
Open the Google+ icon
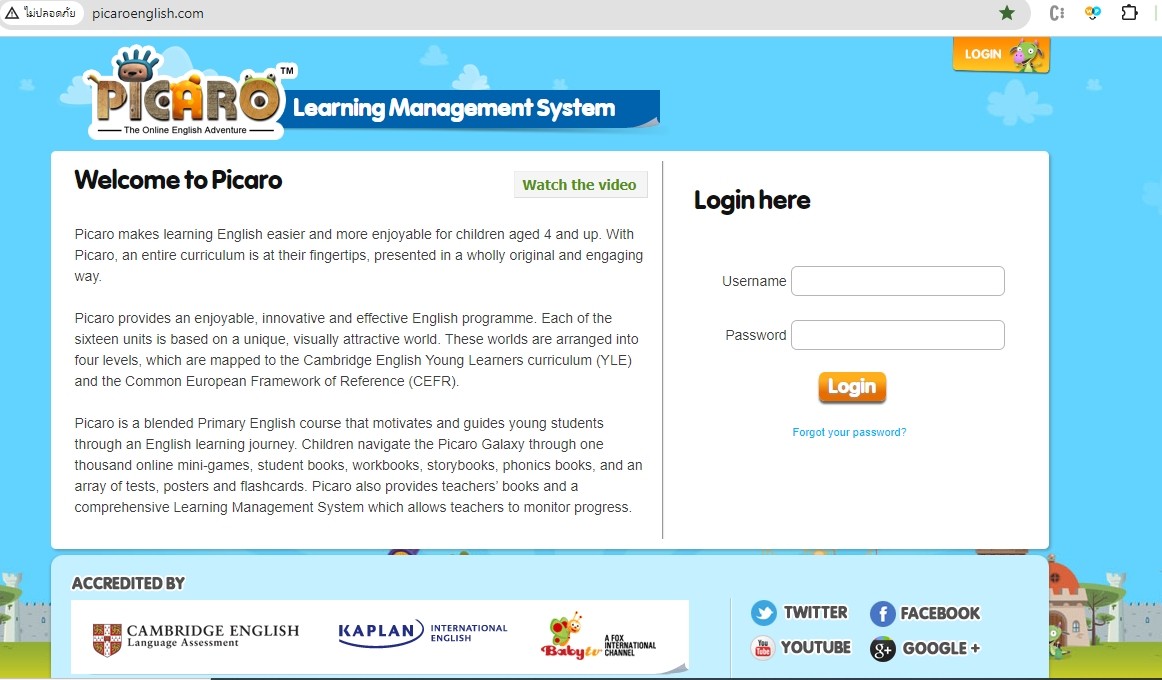click(882, 649)
